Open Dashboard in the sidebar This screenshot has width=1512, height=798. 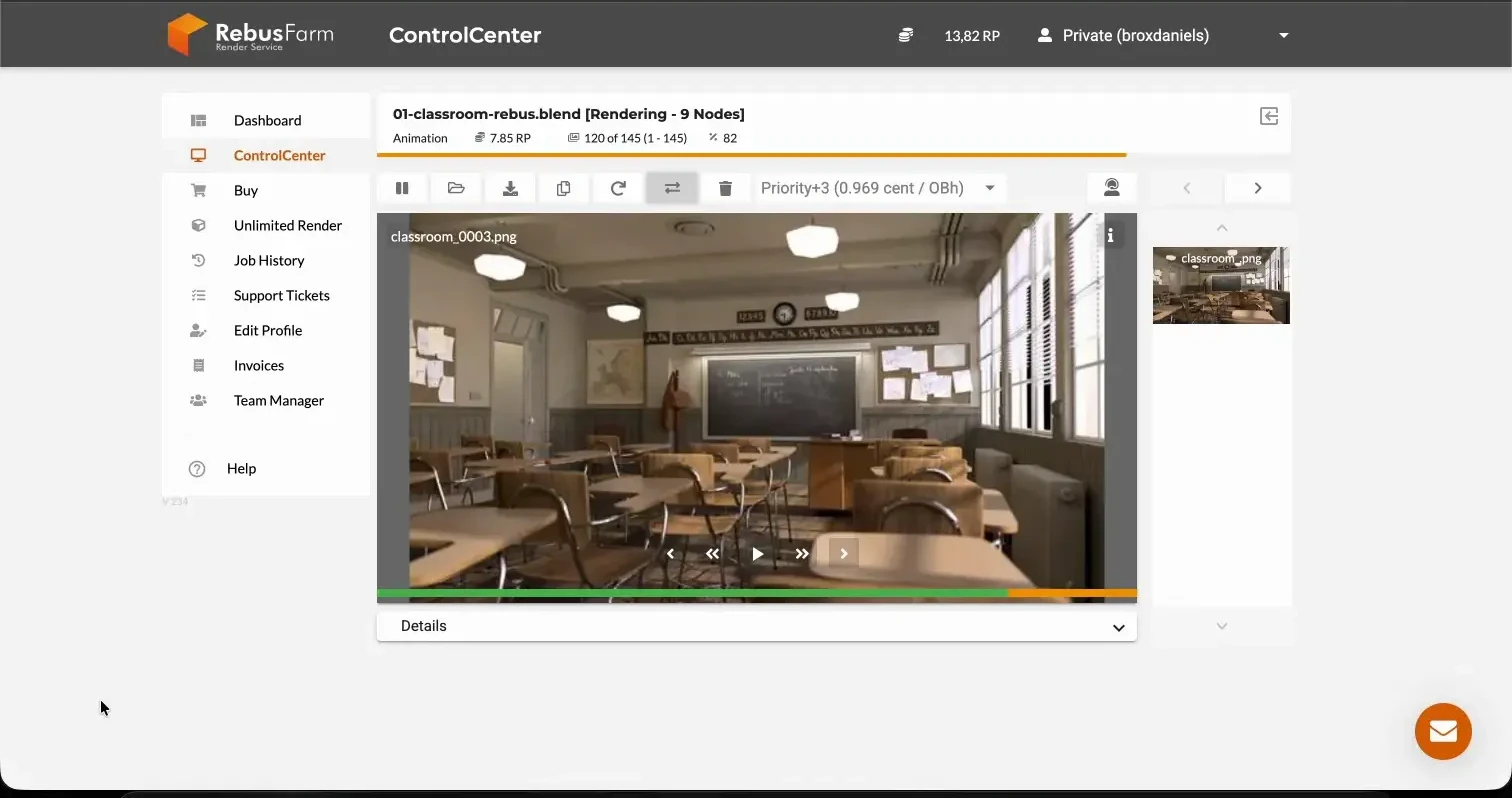[x=266, y=120]
